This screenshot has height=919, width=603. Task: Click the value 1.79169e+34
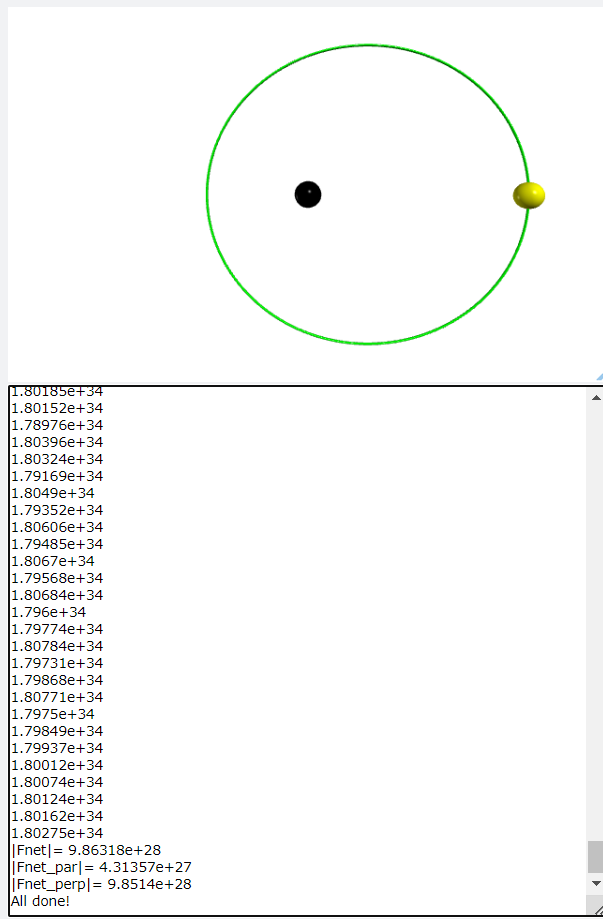pos(57,476)
